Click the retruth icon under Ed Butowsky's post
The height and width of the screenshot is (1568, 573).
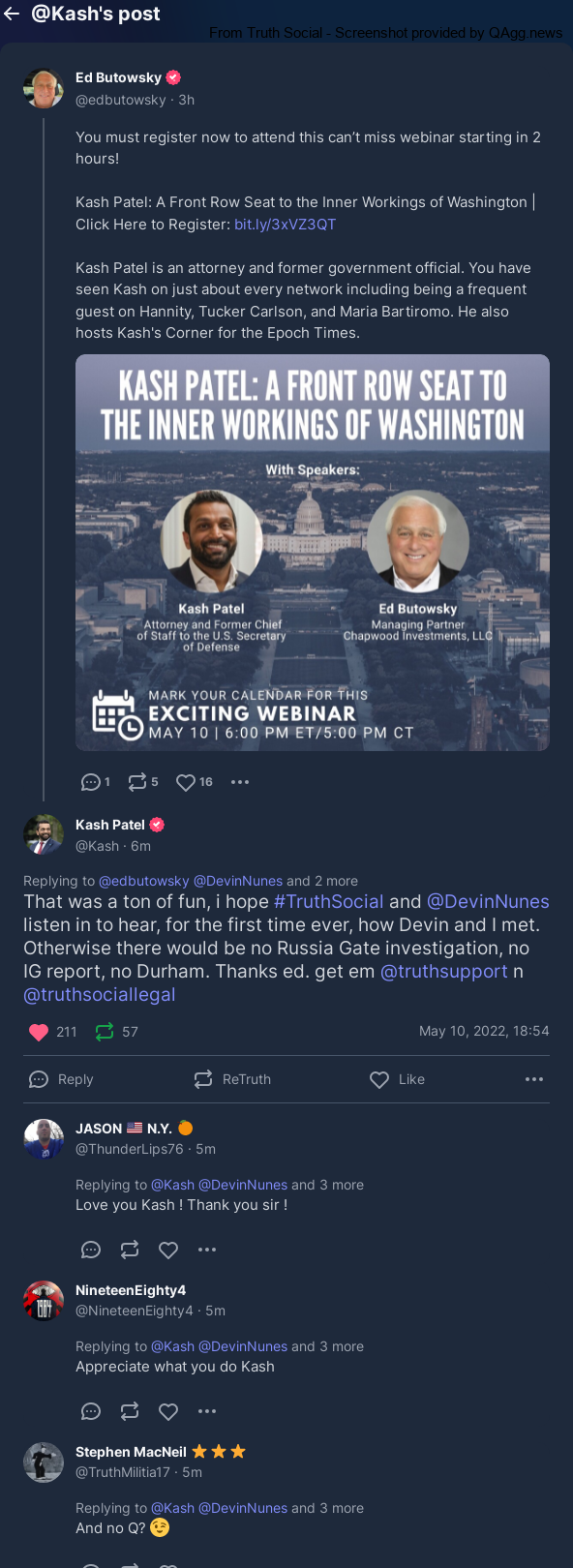tap(137, 782)
